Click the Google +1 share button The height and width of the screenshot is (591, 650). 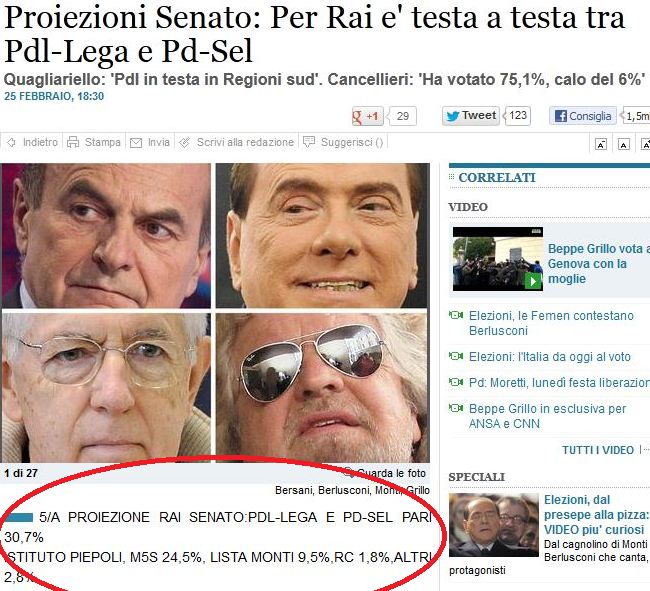point(367,116)
